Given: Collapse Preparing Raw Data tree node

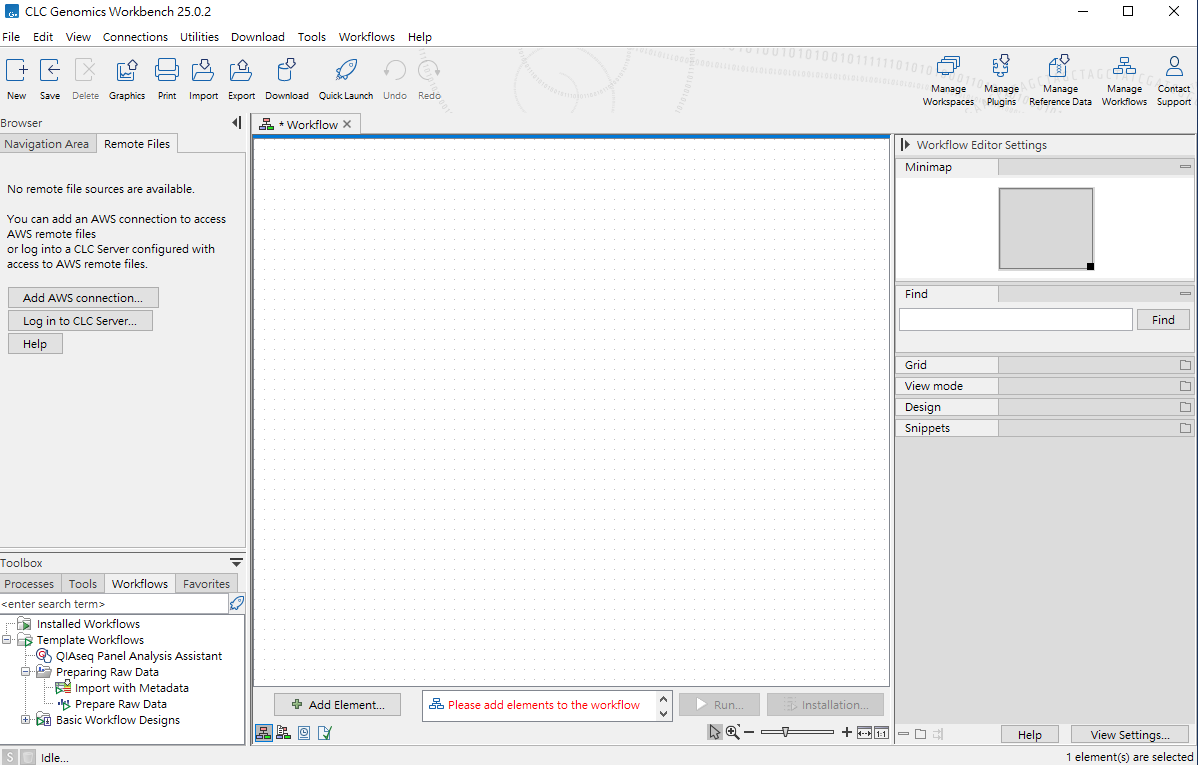Looking at the screenshot, I should point(25,672).
